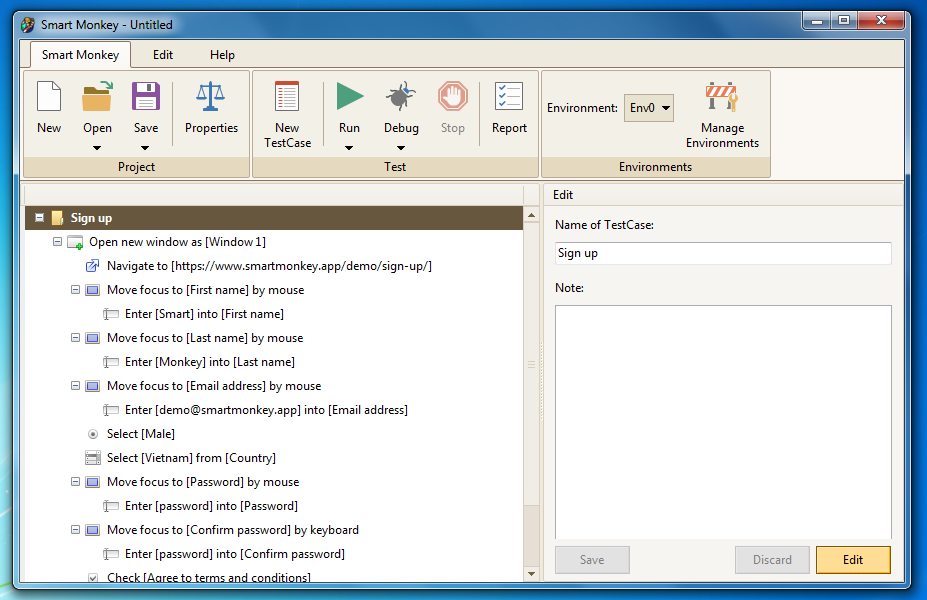Open project Properties scales icon
Viewport: 927px width, 600px height.
coord(210,96)
